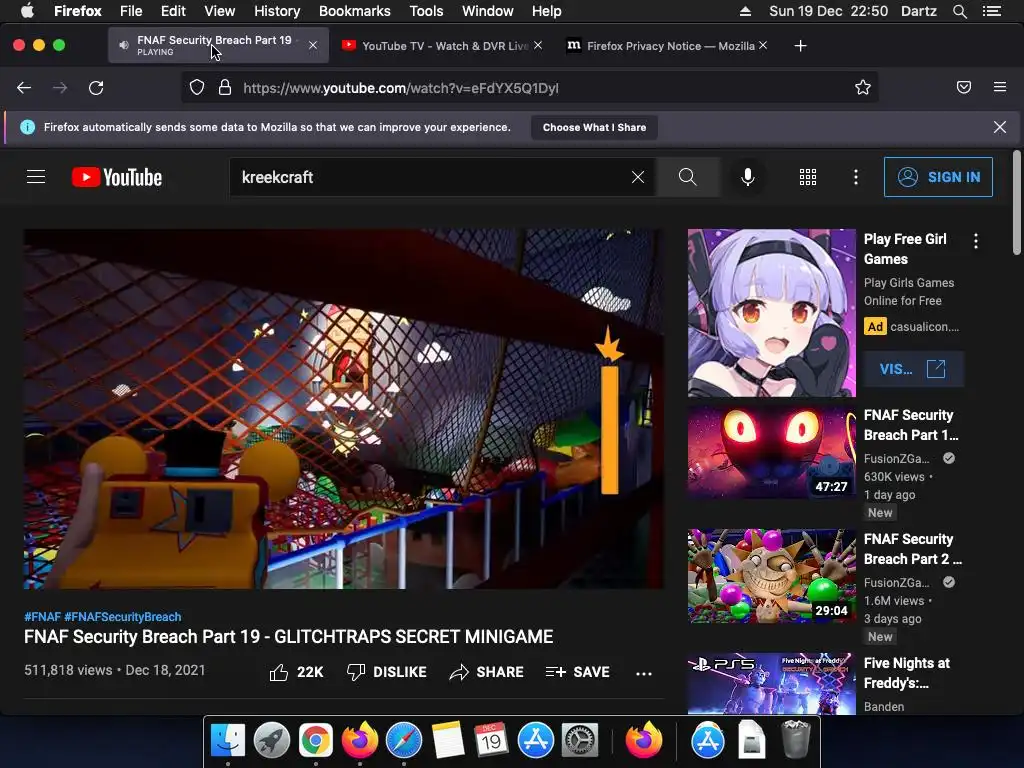Open Notes from the dock
Image resolution: width=1024 pixels, height=768 pixels.
pyautogui.click(x=448, y=741)
